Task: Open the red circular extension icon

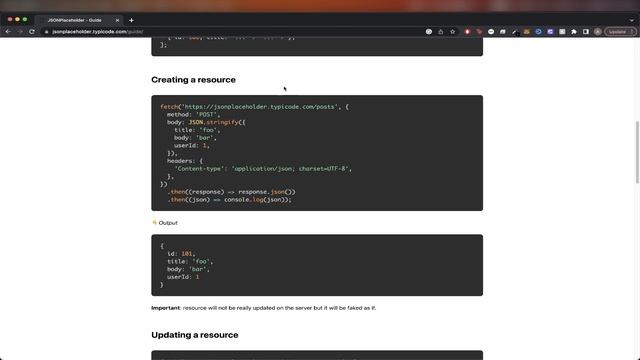Action: pos(467,31)
